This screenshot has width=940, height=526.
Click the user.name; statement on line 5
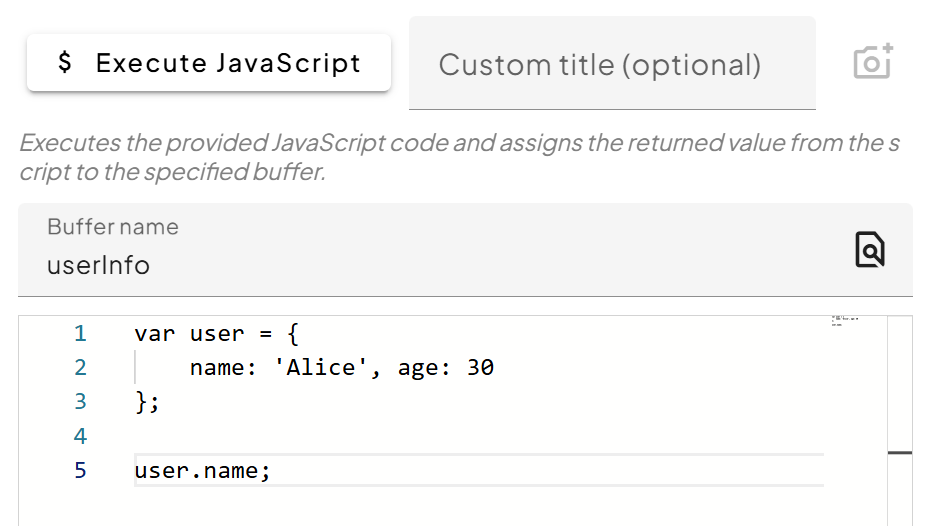pos(202,470)
